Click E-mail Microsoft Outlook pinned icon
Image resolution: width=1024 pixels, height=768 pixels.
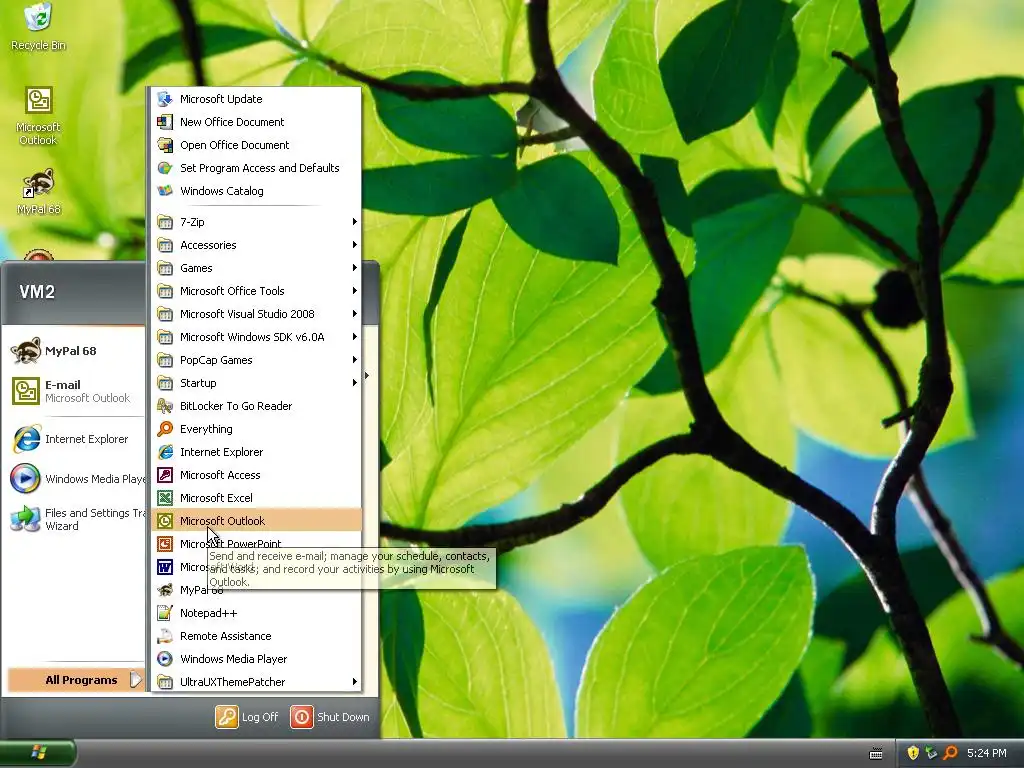click(x=26, y=391)
